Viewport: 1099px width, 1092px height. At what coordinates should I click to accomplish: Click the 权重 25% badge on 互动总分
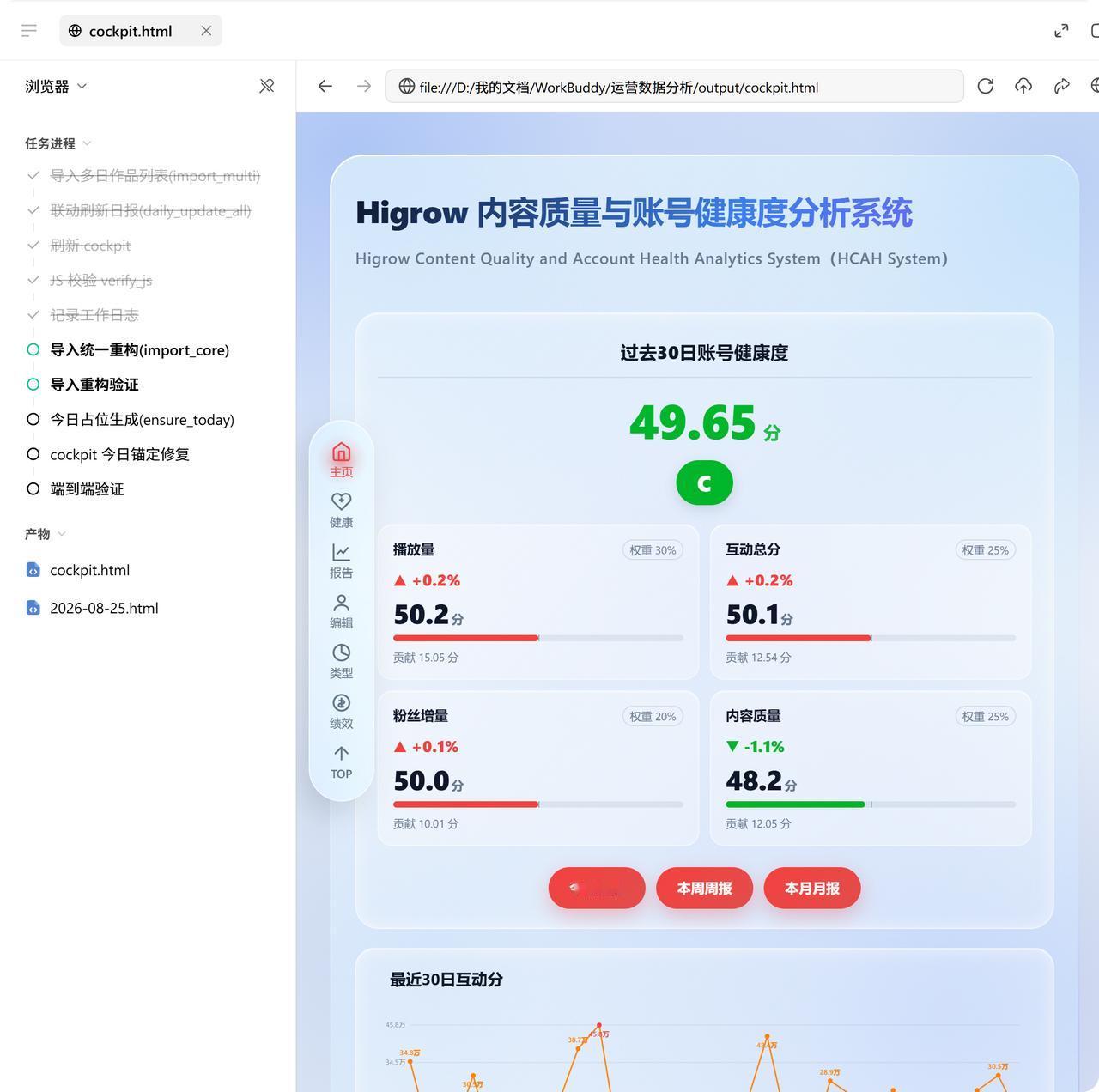pyautogui.click(x=986, y=550)
